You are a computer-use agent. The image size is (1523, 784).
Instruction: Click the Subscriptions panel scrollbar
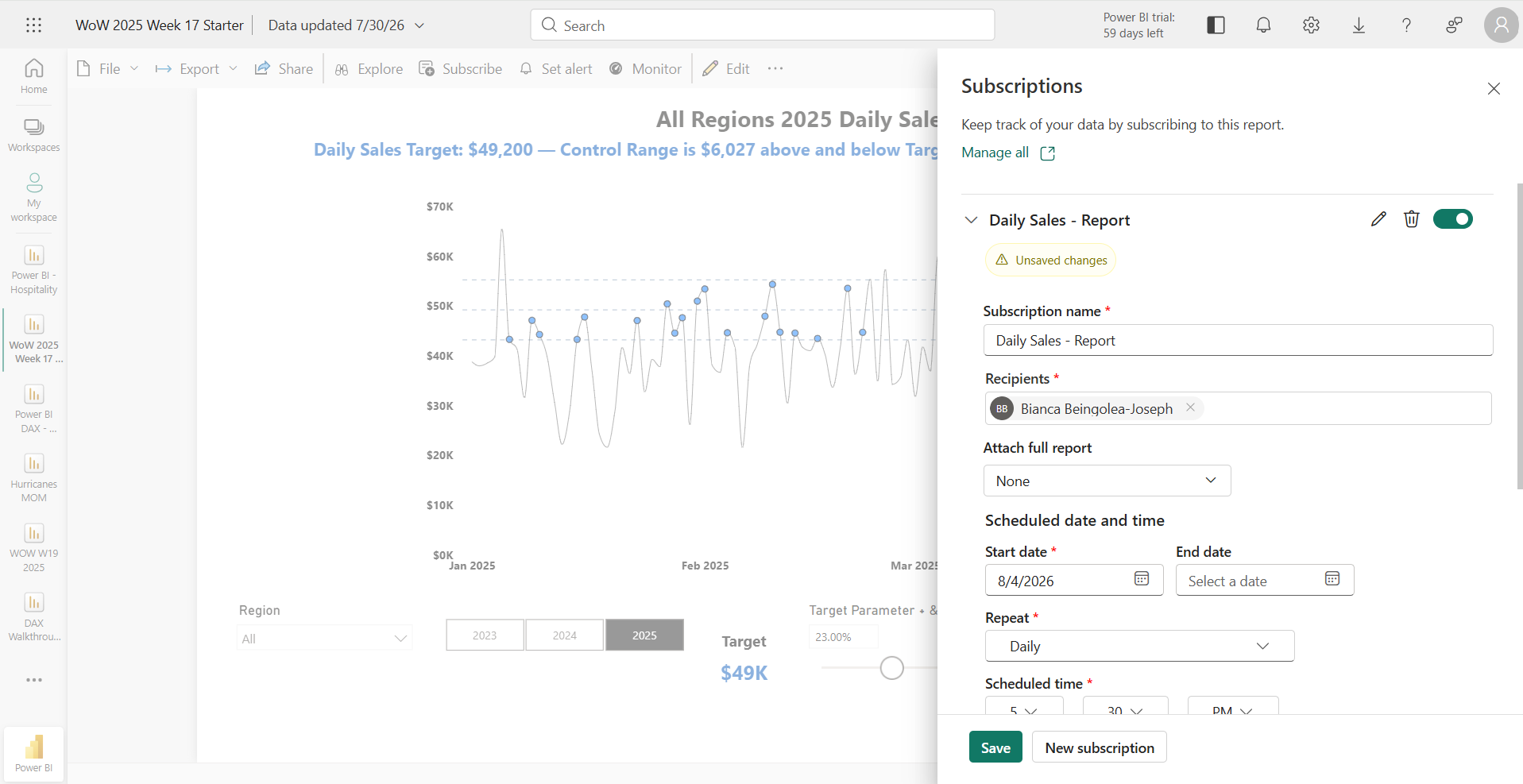[1519, 336]
